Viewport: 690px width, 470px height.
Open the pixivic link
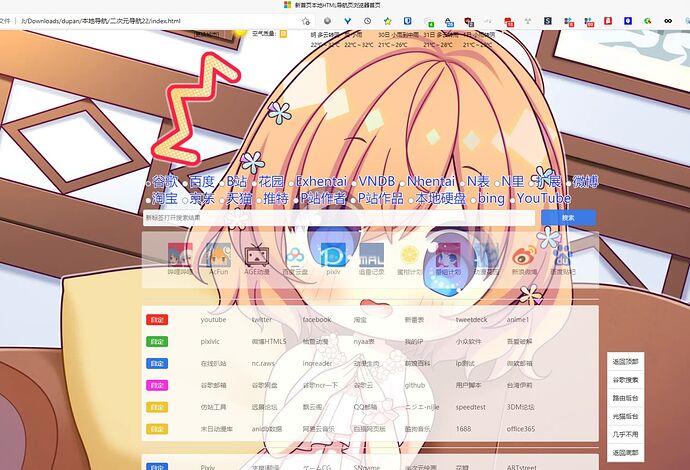[210, 341]
